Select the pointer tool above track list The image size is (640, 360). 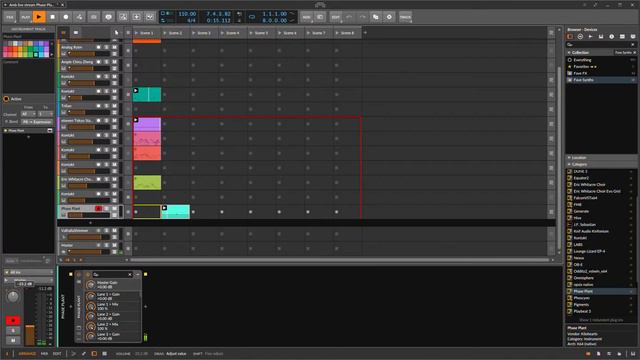coord(116,33)
